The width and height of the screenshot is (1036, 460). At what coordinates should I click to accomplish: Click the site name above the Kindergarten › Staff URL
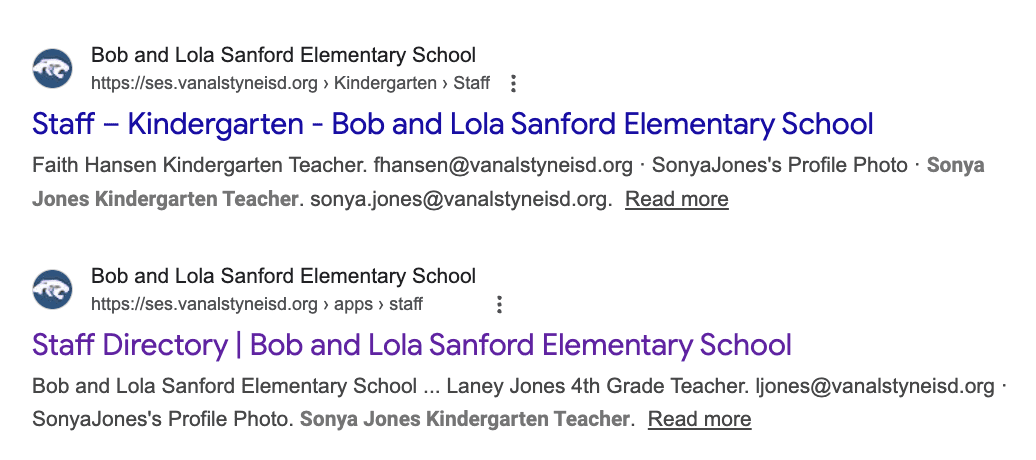point(283,55)
